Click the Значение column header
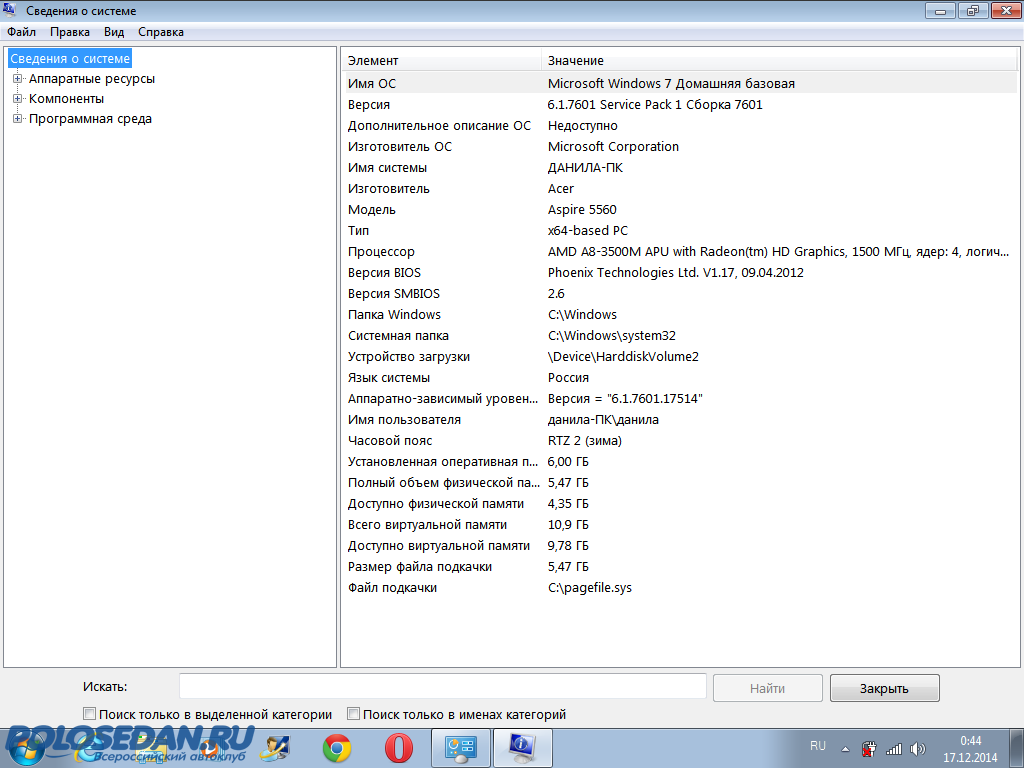 coord(576,61)
